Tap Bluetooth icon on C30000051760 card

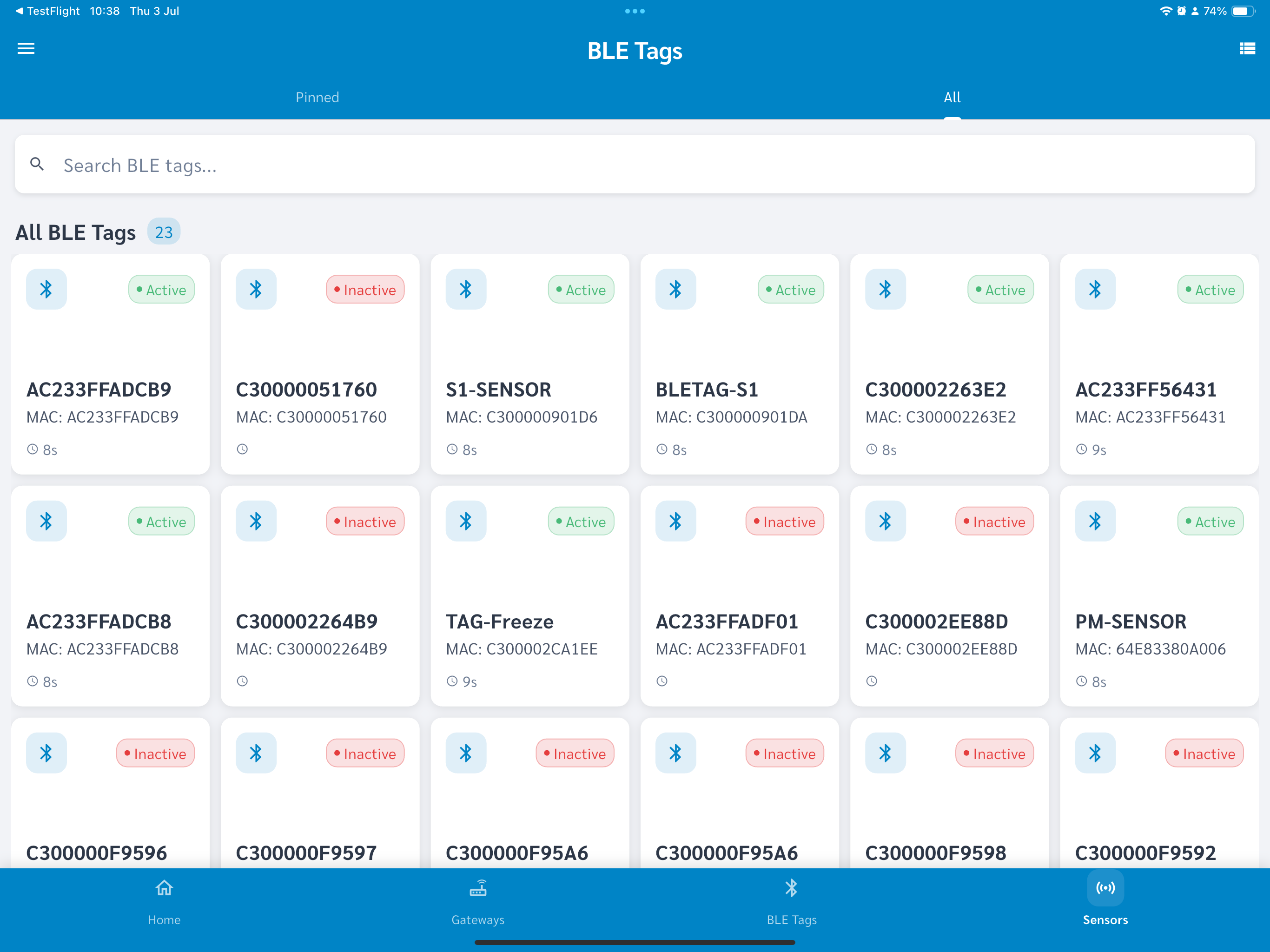256,290
